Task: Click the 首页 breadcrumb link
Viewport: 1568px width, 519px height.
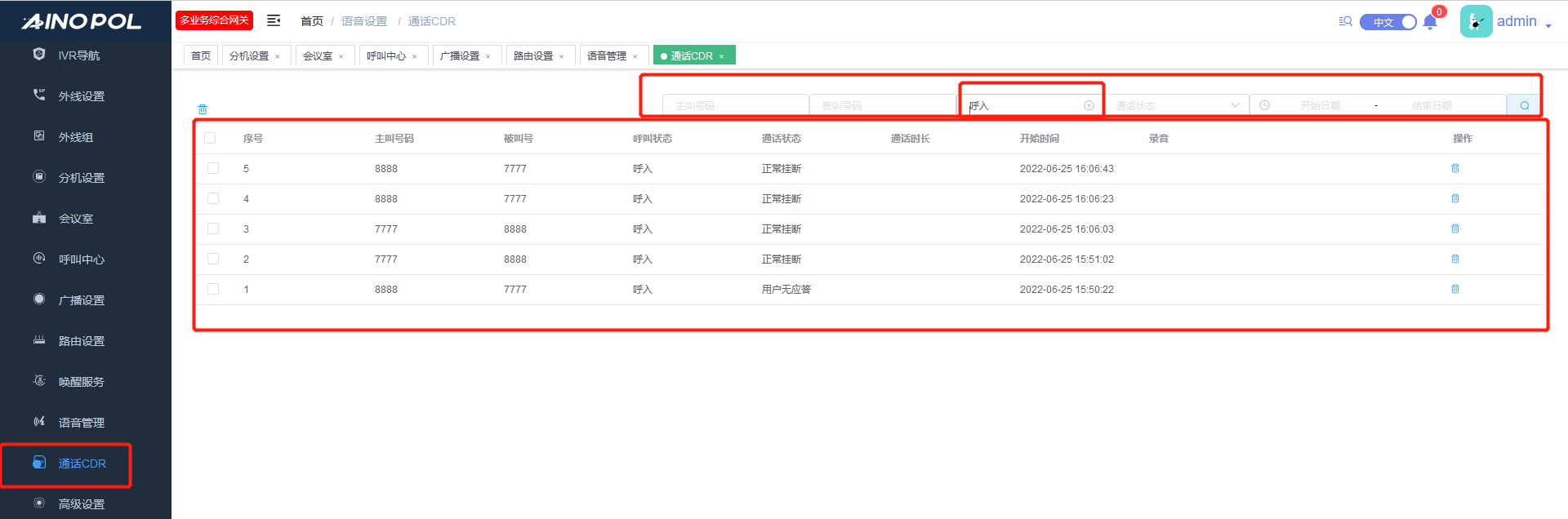Action: pyautogui.click(x=312, y=21)
